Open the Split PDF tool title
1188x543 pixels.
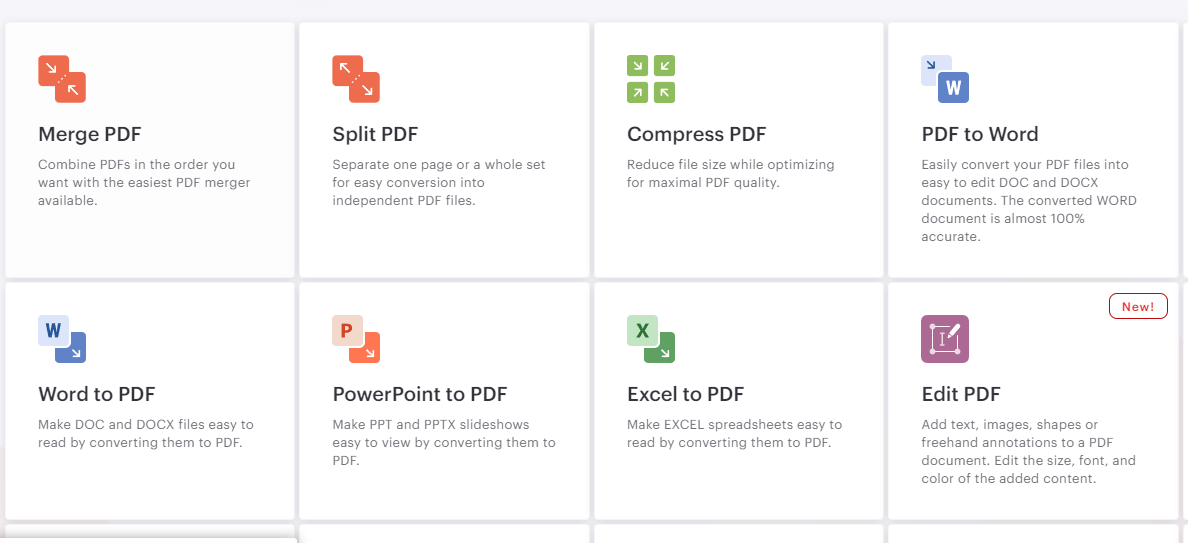(375, 135)
